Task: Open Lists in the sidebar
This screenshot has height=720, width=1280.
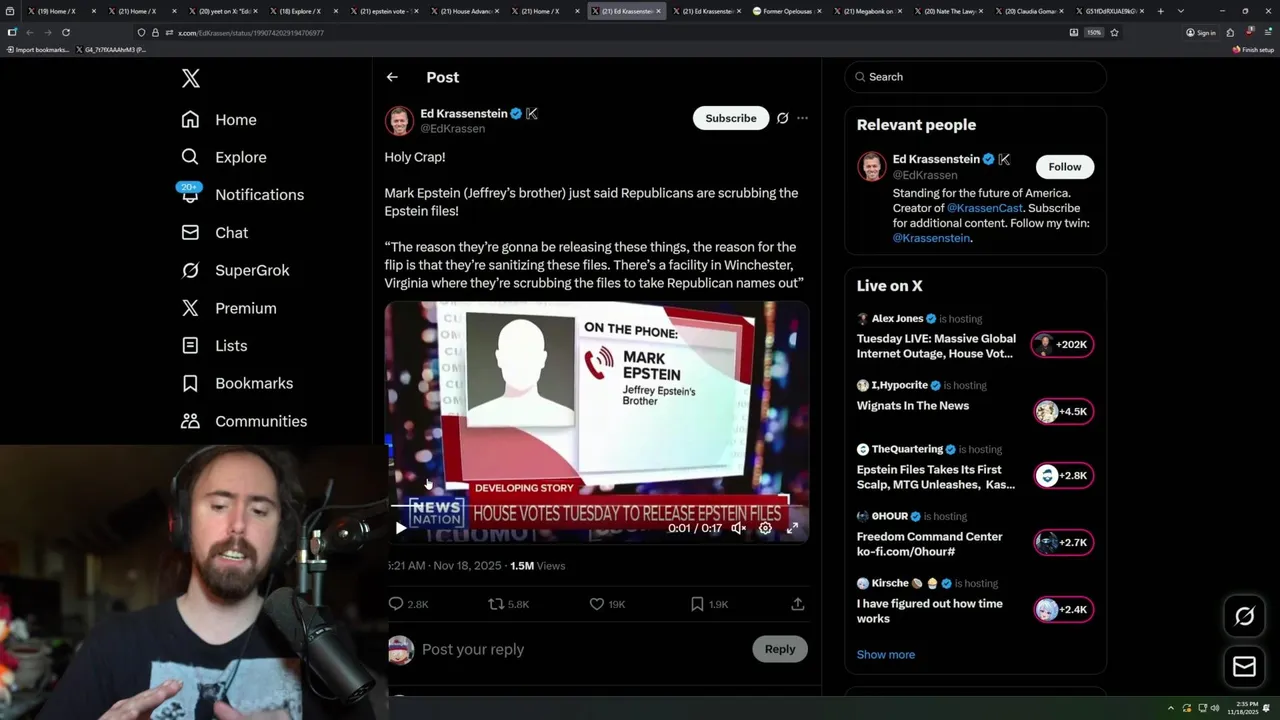Action: [213, 346]
